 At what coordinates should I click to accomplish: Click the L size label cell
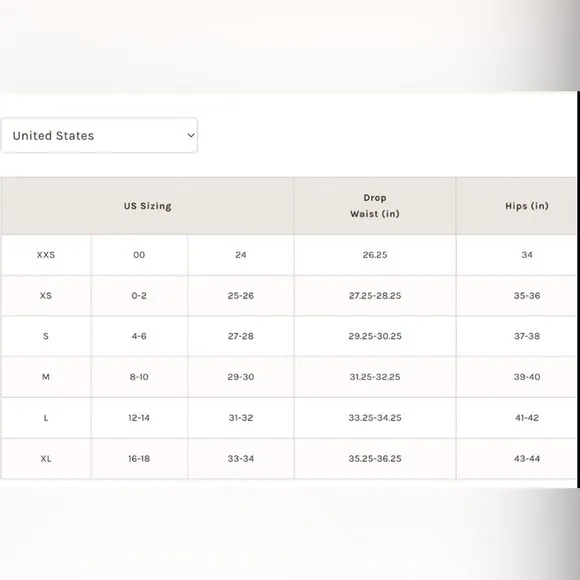pos(46,418)
